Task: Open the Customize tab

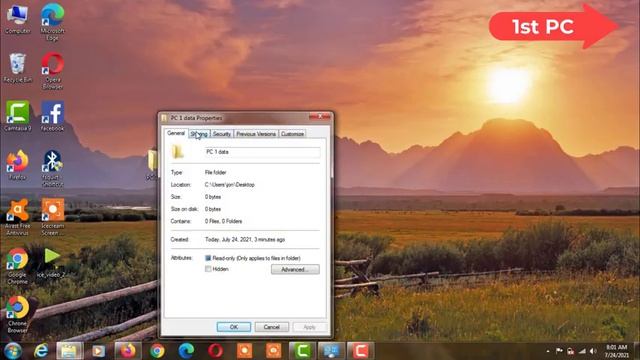Action: pos(292,134)
